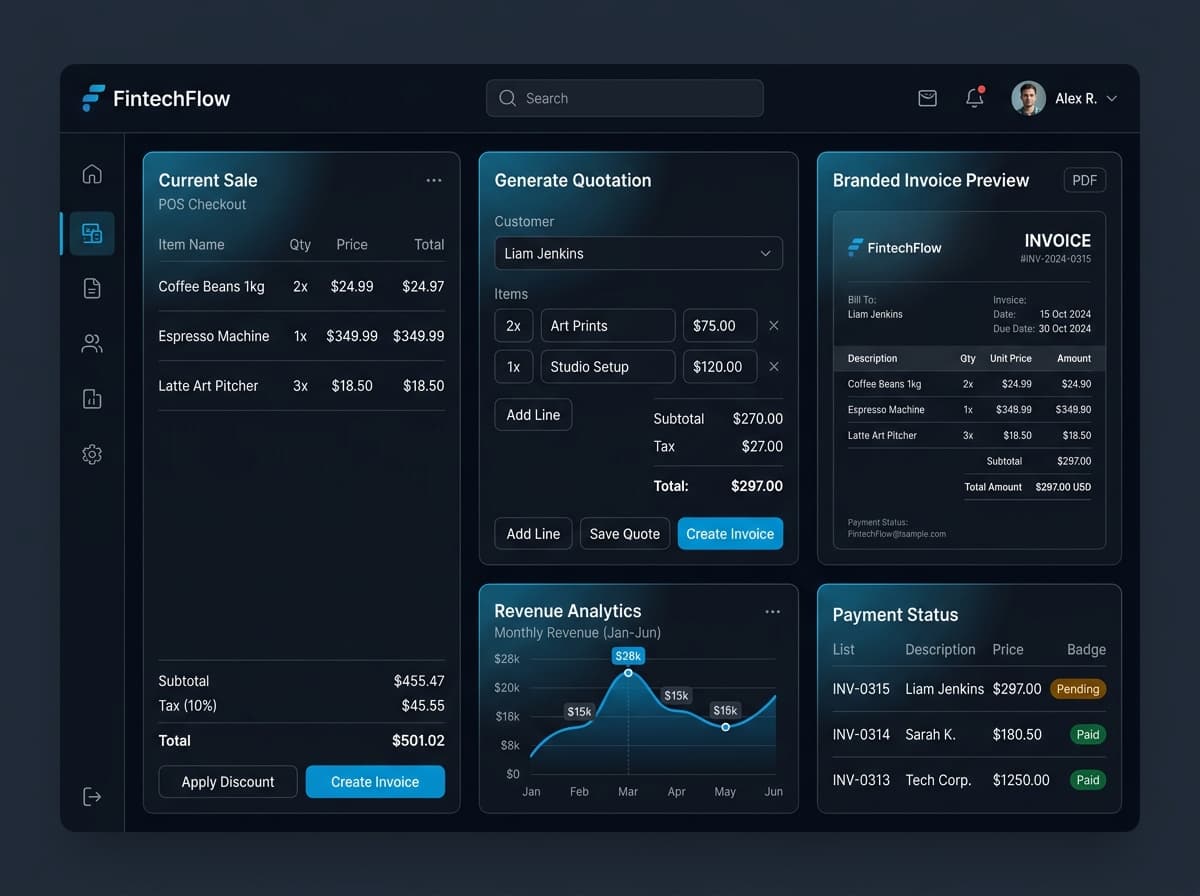Click Add Line button beside Subtotal
Viewport: 1200px width, 896px height.
(533, 415)
